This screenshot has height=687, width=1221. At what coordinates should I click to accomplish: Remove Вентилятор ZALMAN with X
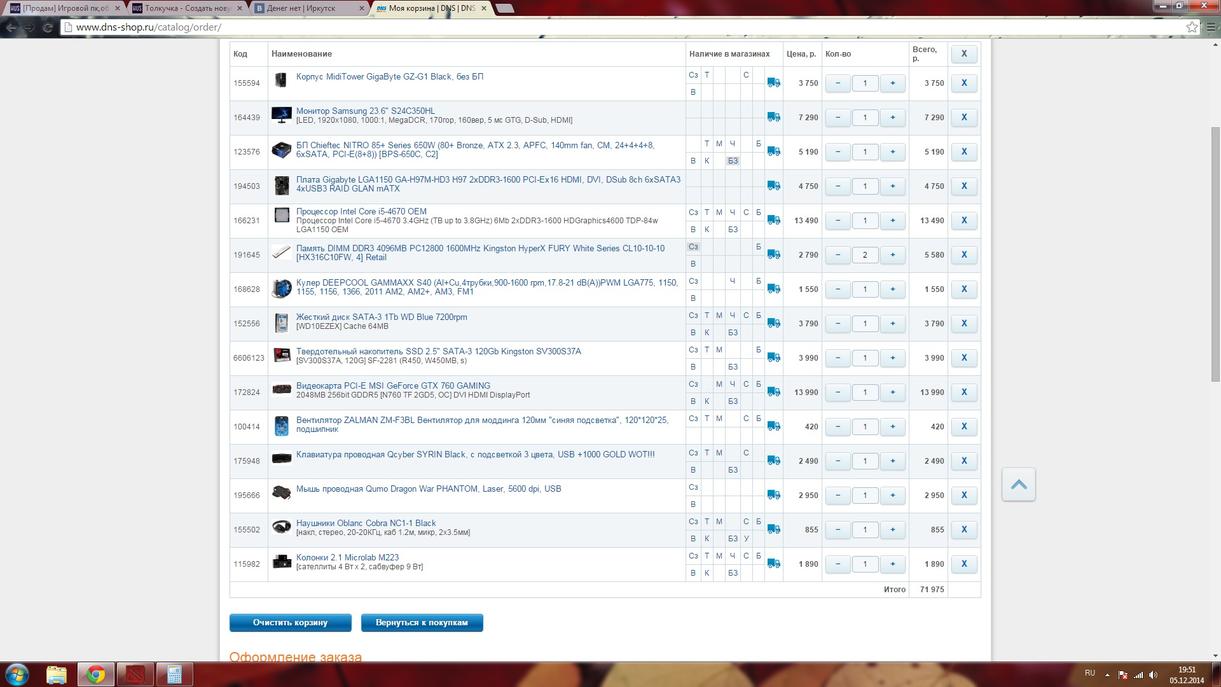point(964,426)
